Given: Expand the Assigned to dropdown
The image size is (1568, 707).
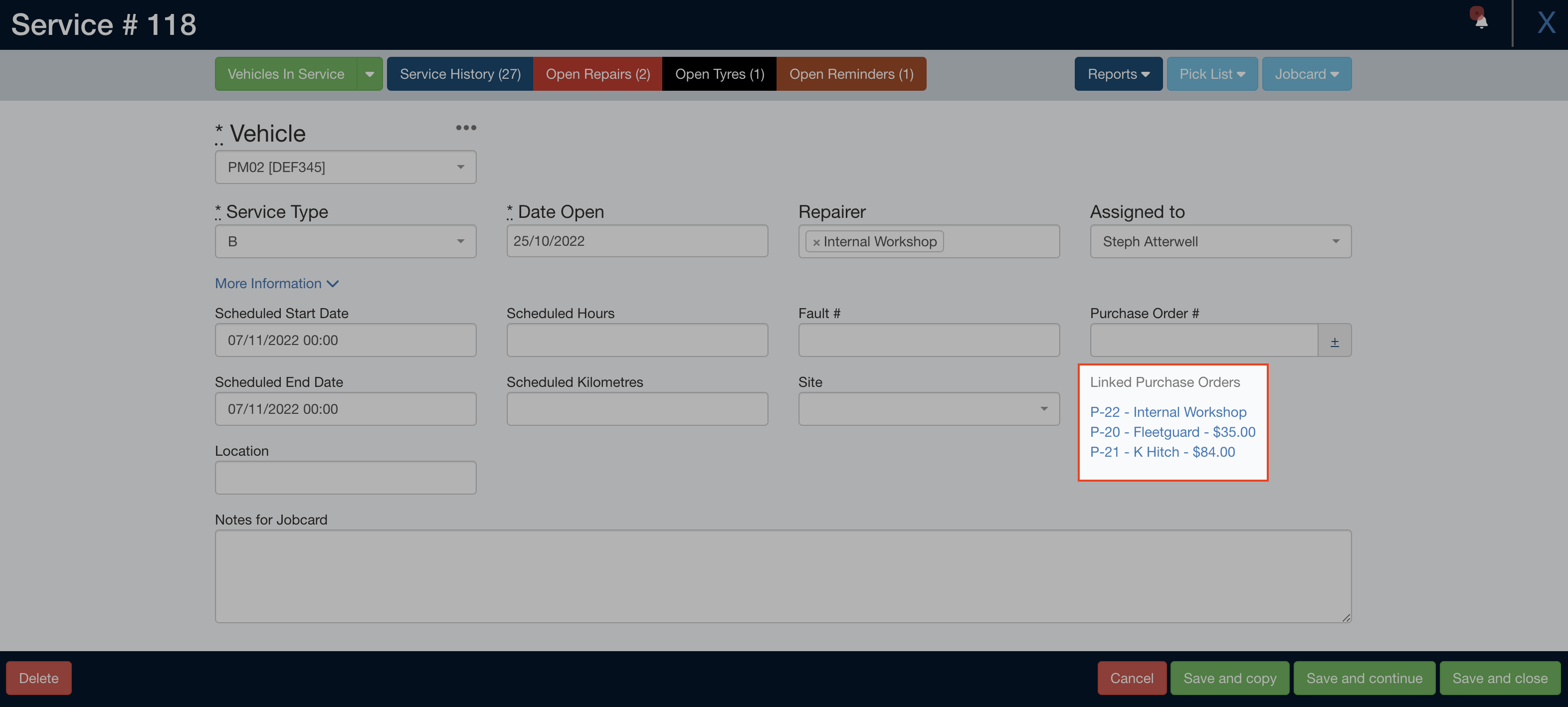Looking at the screenshot, I should click(1220, 241).
